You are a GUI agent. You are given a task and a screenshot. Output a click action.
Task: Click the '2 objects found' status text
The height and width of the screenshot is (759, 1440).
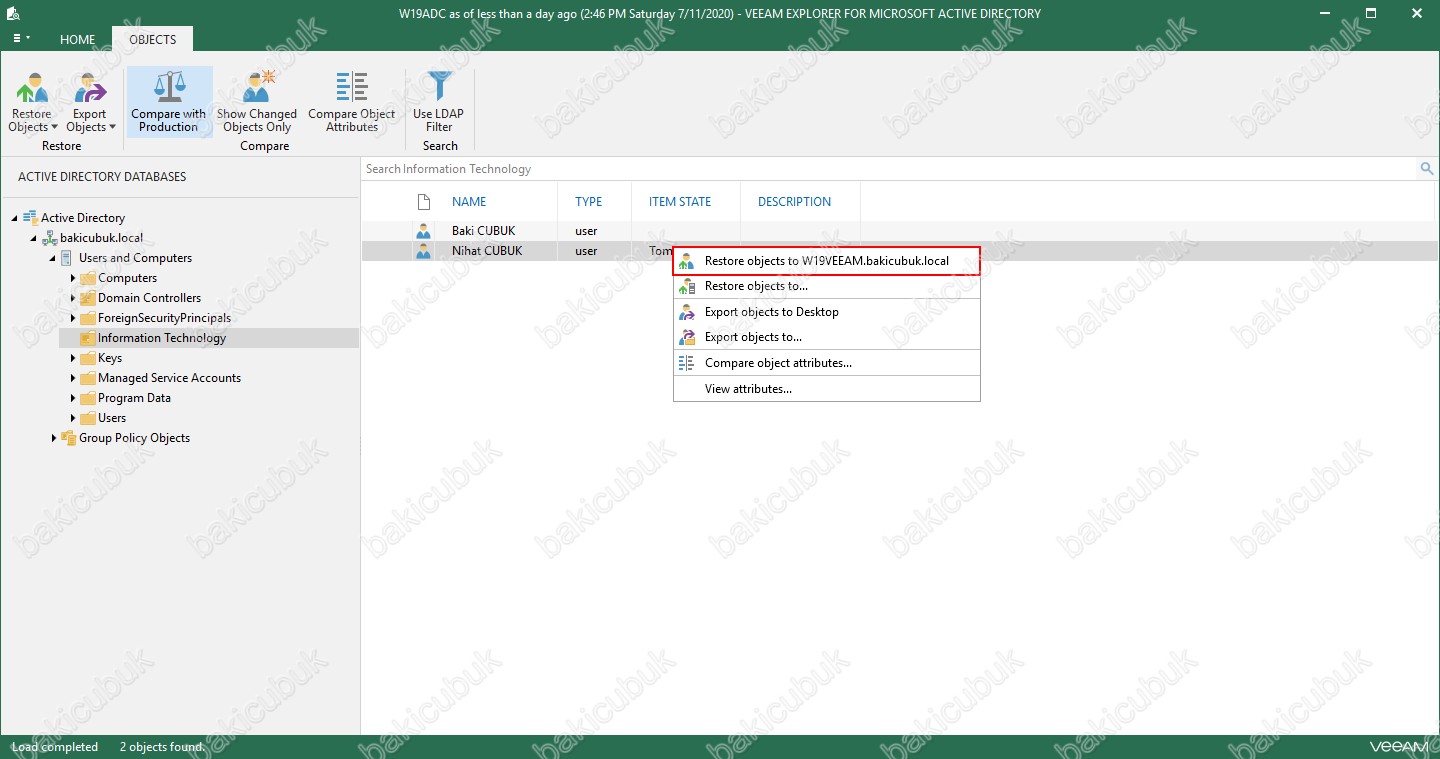(x=161, y=747)
